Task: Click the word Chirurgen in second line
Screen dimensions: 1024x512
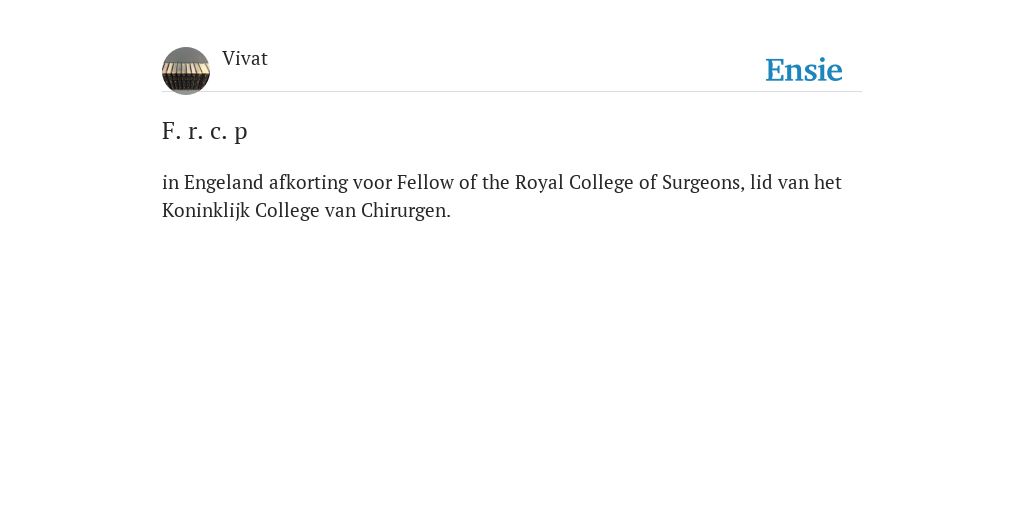Action: [404, 211]
